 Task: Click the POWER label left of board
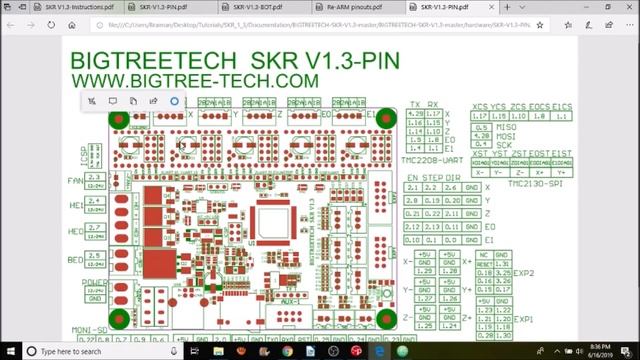tap(94, 282)
